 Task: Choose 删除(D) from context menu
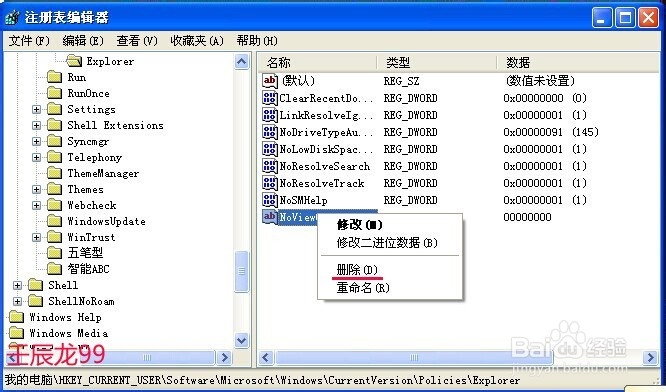(390, 270)
